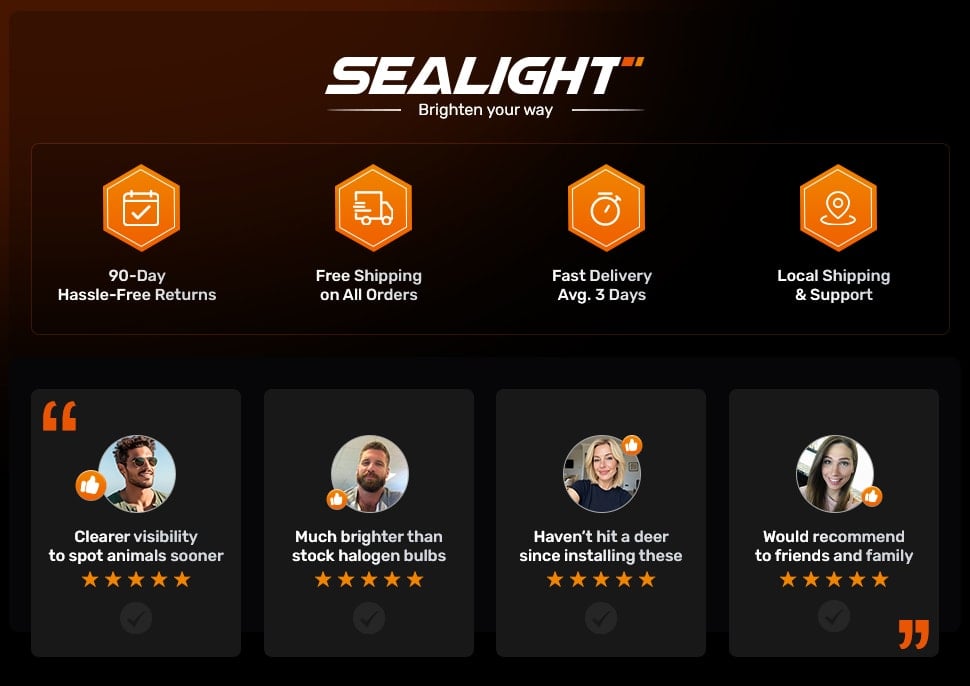Viewport: 970px width, 686px height.
Task: Click the calendar checkmark returns icon
Action: (141, 208)
